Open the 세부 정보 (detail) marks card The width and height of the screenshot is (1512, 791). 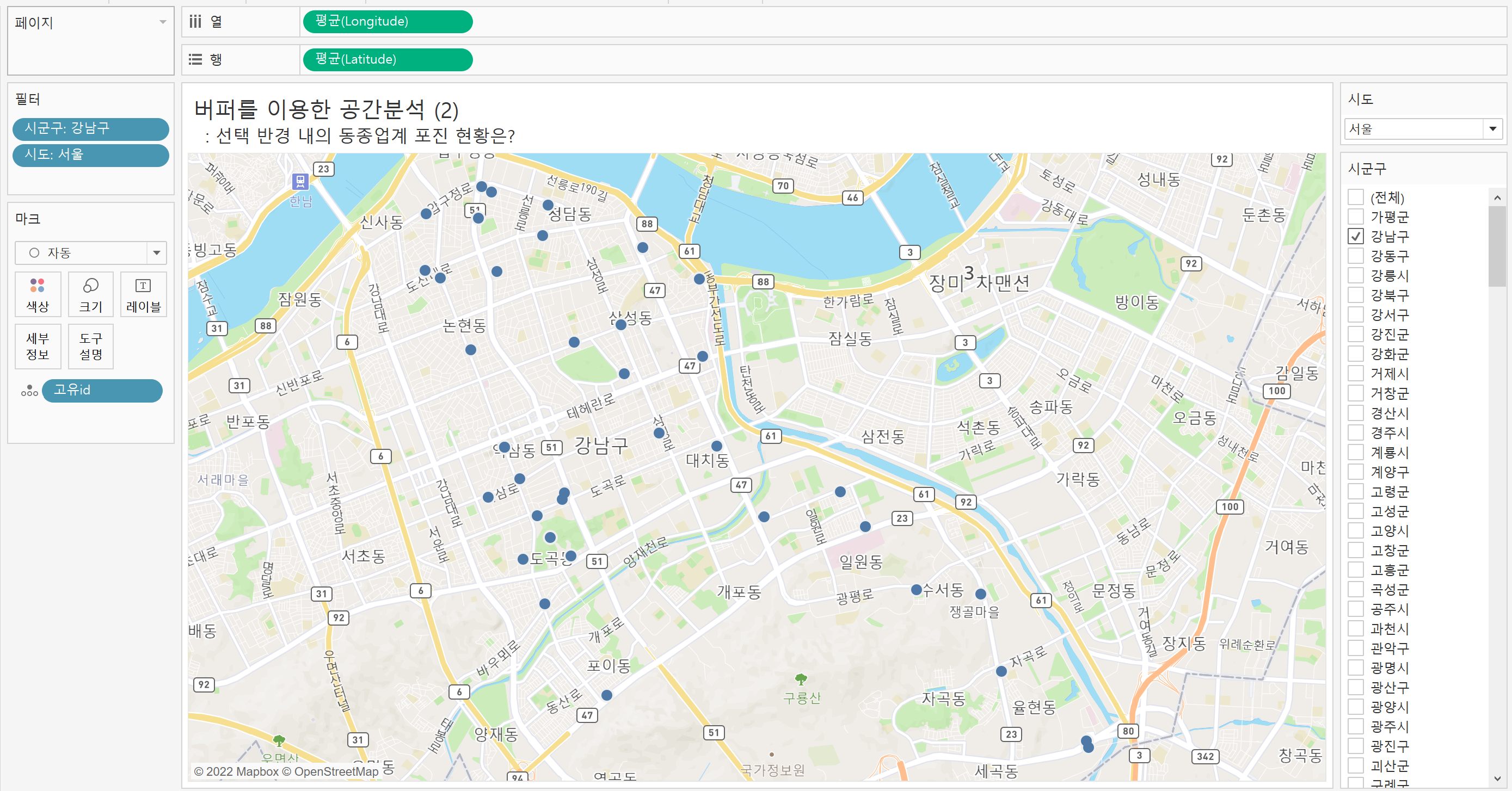[x=38, y=346]
